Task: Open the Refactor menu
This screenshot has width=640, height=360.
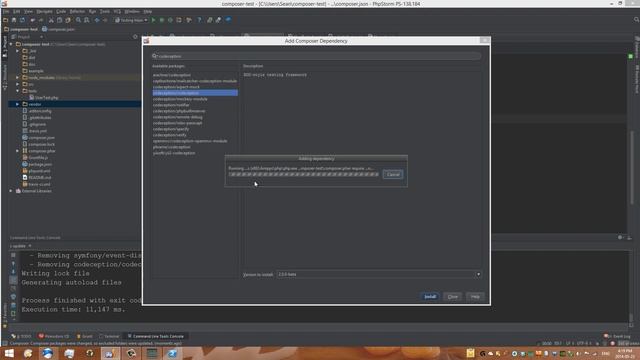Action: coord(77,11)
